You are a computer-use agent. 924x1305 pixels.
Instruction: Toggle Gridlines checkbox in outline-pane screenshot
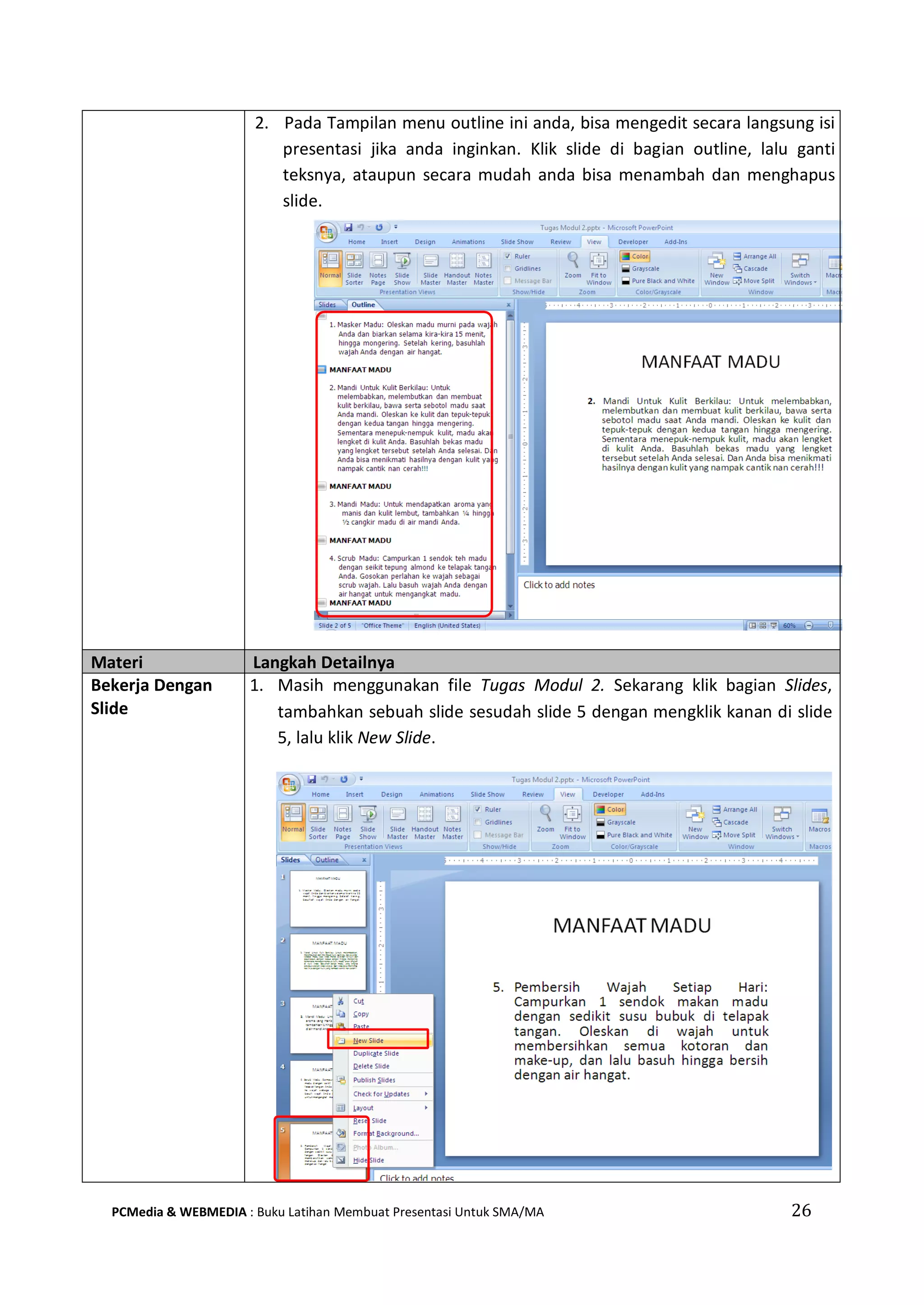(x=508, y=268)
